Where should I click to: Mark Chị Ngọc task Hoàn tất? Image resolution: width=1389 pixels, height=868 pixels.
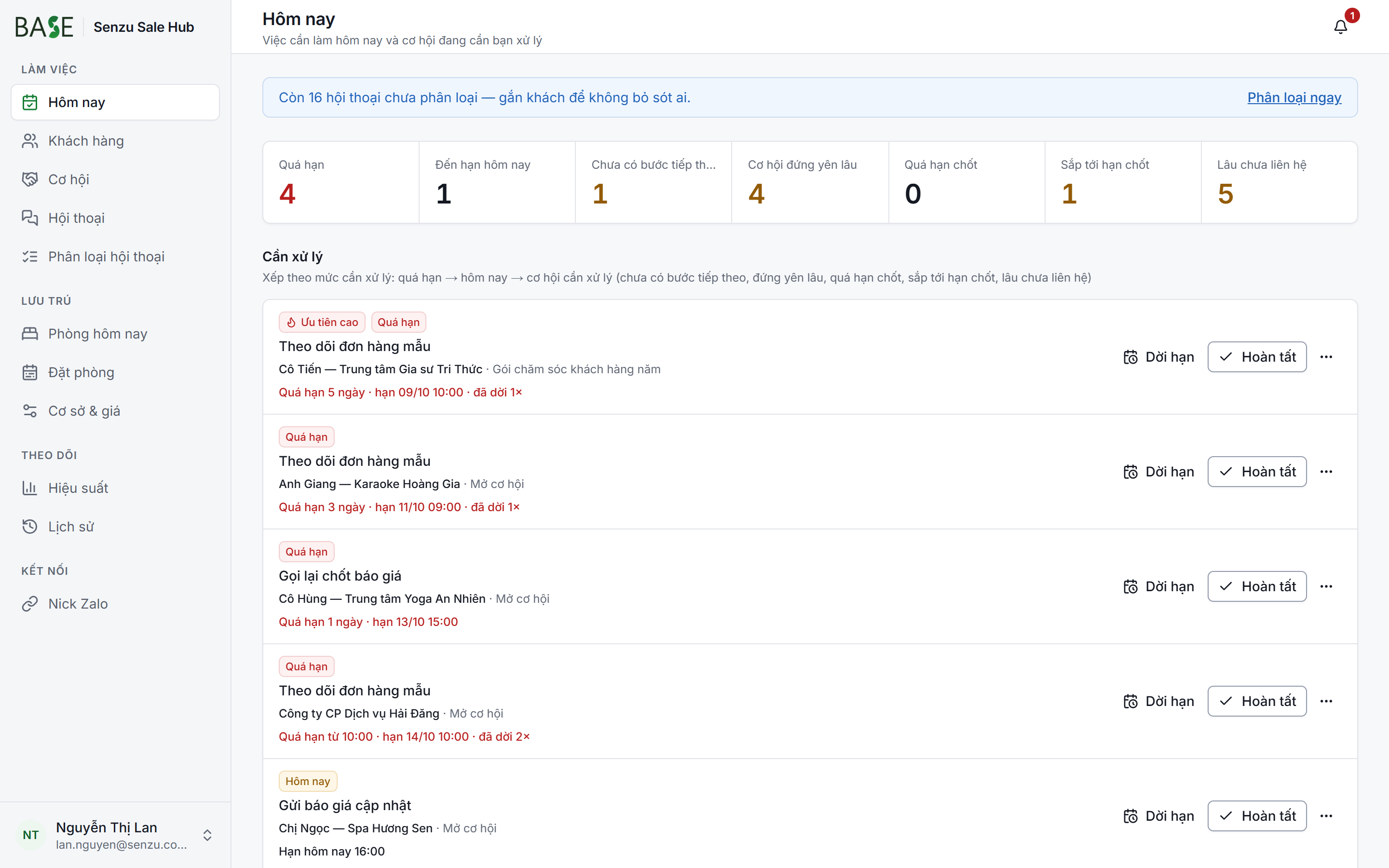[1257, 816]
